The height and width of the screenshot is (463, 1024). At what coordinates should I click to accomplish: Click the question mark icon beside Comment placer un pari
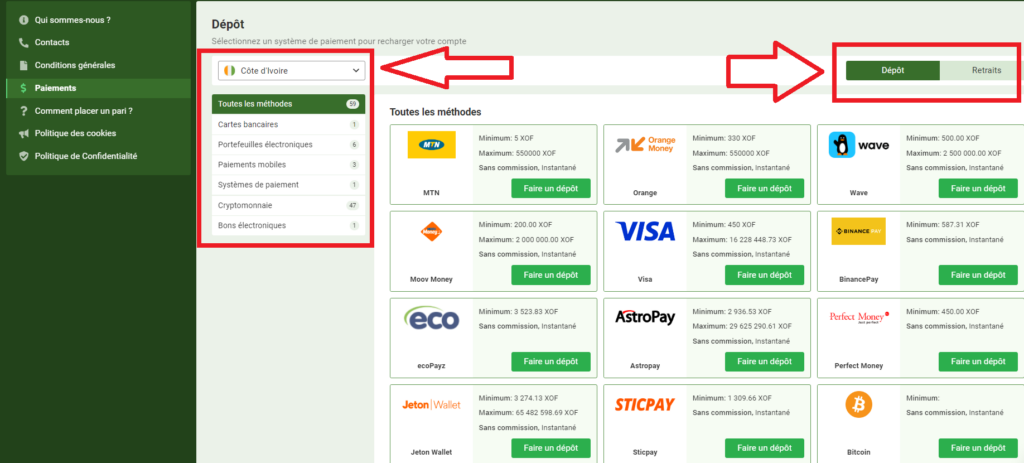pos(24,111)
